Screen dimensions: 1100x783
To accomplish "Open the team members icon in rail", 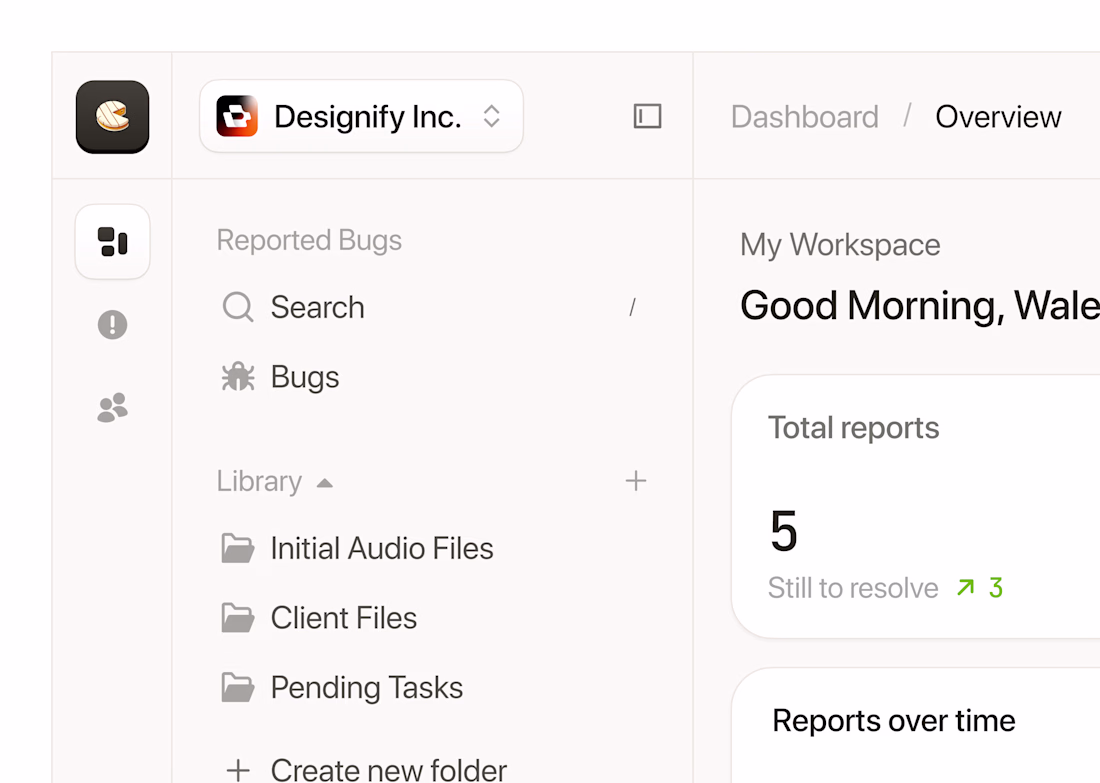I will (112, 407).
